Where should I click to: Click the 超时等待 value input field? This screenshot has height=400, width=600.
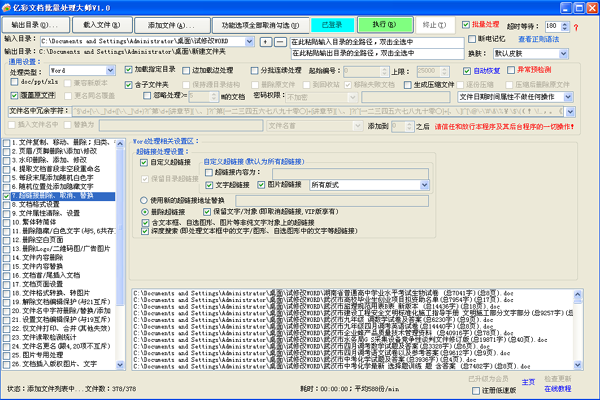[554, 23]
